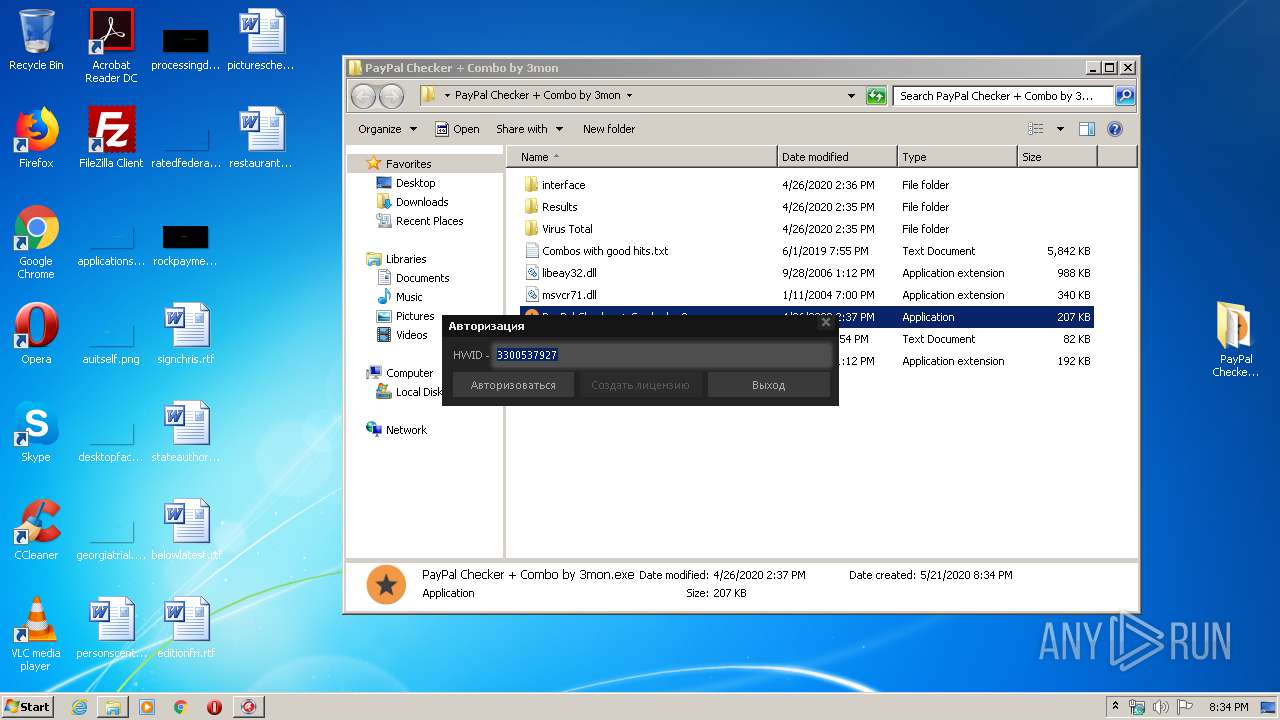Launch Skype desktop shortcut
Image resolution: width=1280 pixels, height=720 pixels.
click(x=36, y=432)
